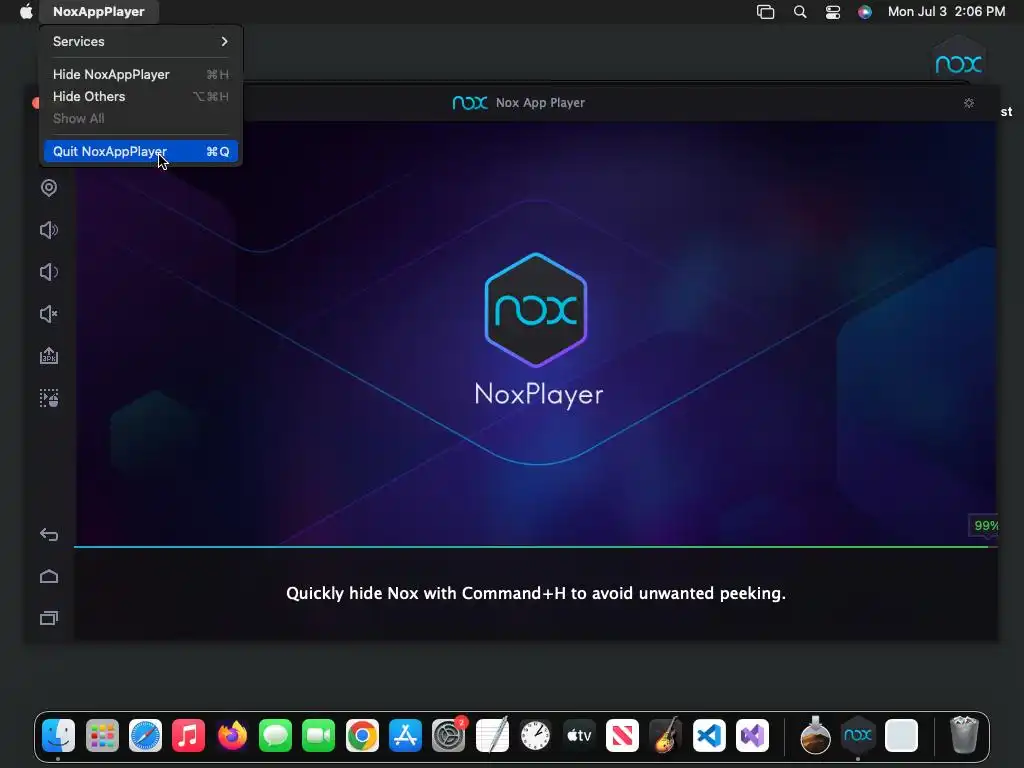Image resolution: width=1024 pixels, height=768 pixels.
Task: Open the Trash from the Dock
Action: 964,735
